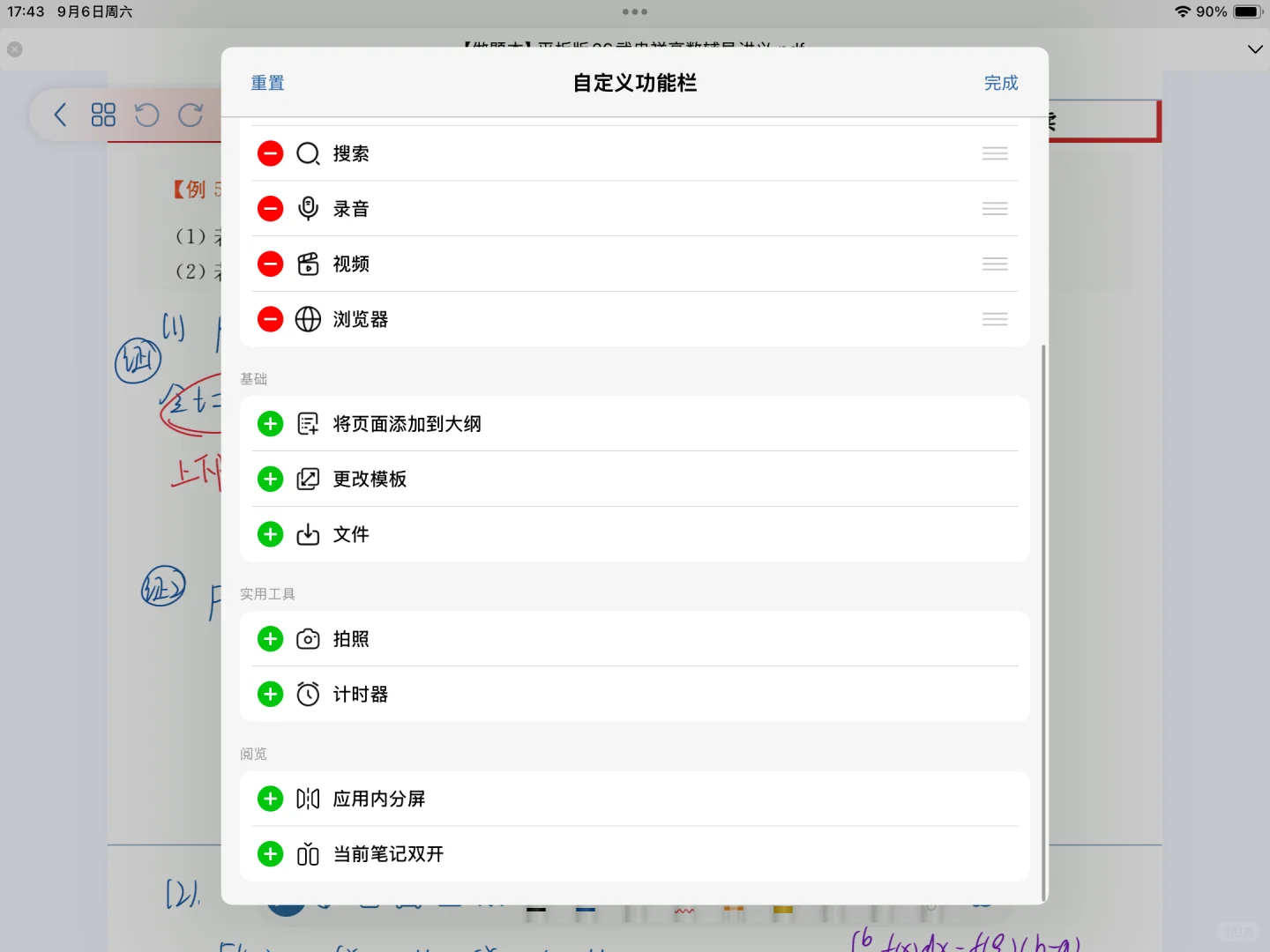Redo the last action
This screenshot has width=1270, height=952.
pos(190,115)
